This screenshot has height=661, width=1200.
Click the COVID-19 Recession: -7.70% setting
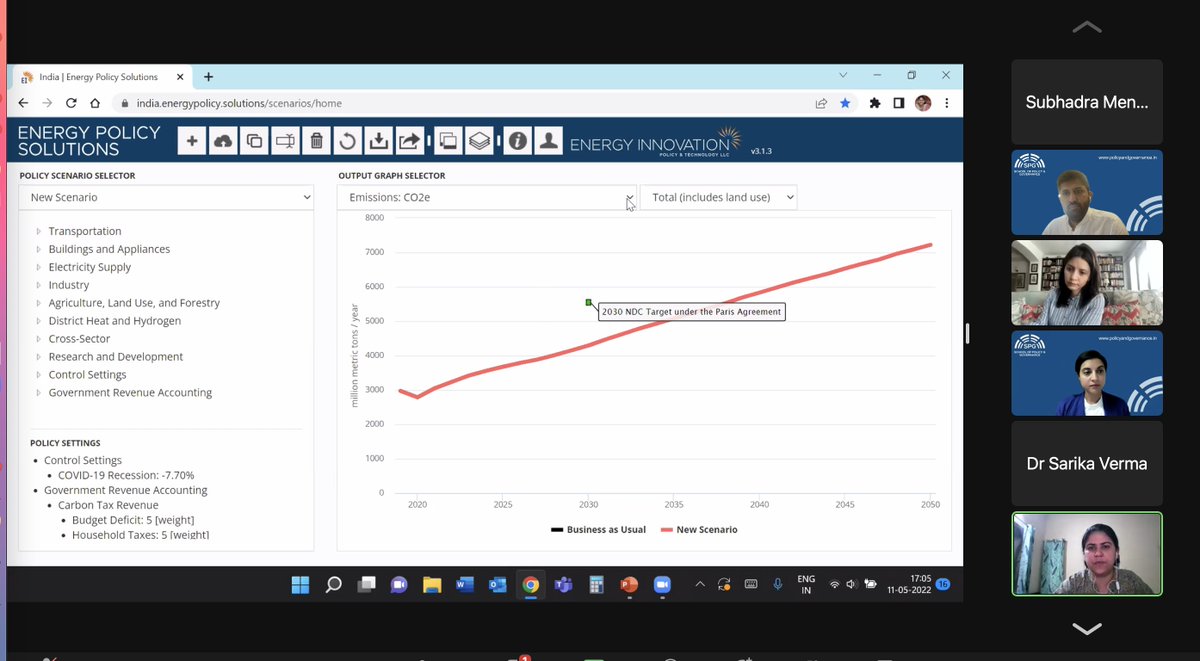tap(126, 475)
